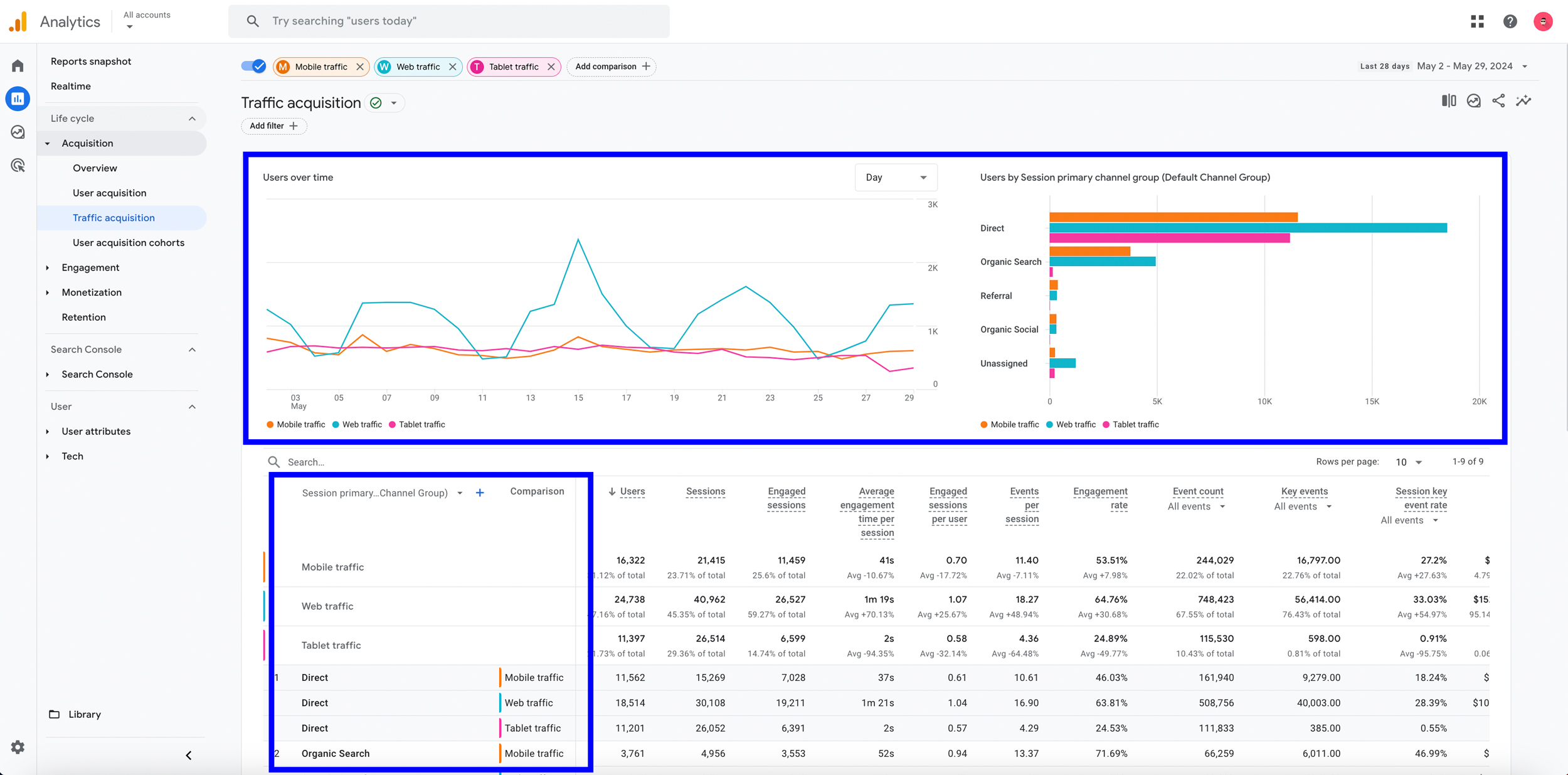Sort by Sessions column header
The image size is (1568, 775).
coord(706,491)
